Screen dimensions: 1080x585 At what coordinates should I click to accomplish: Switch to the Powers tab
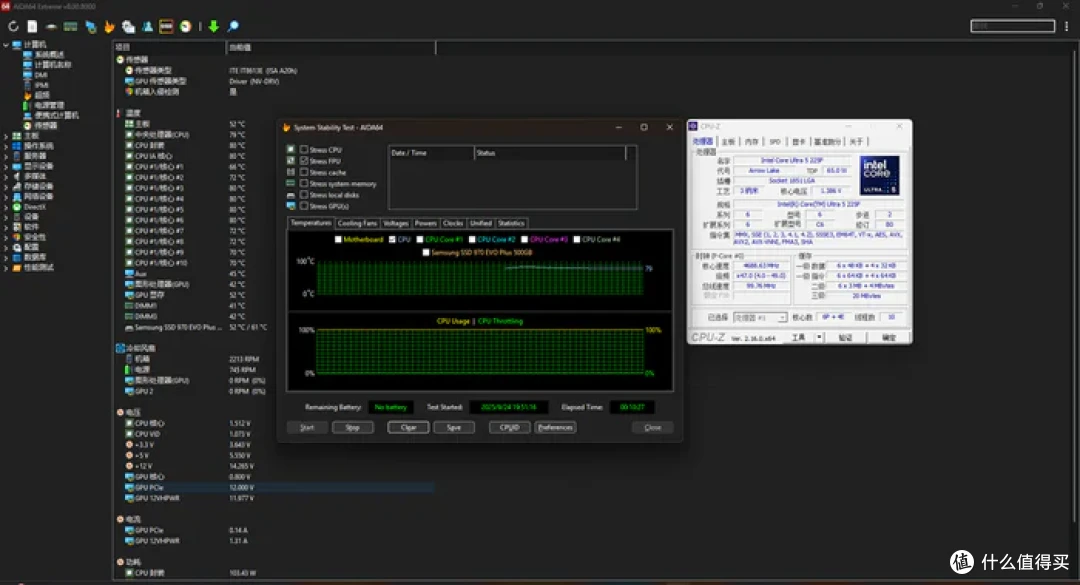tap(426, 223)
